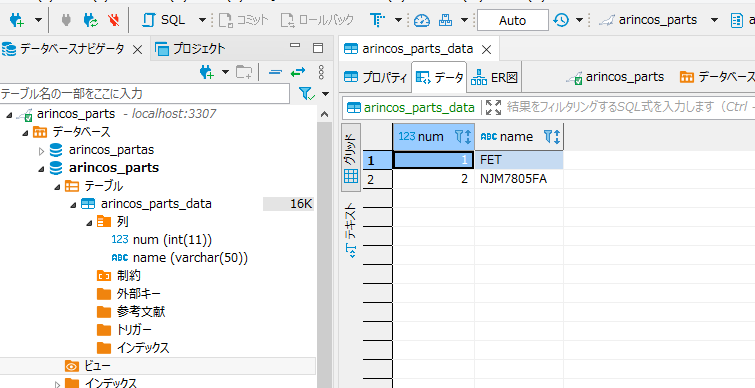Close the データベースナビゲータ tab
The image size is (755, 388).
click(x=137, y=49)
